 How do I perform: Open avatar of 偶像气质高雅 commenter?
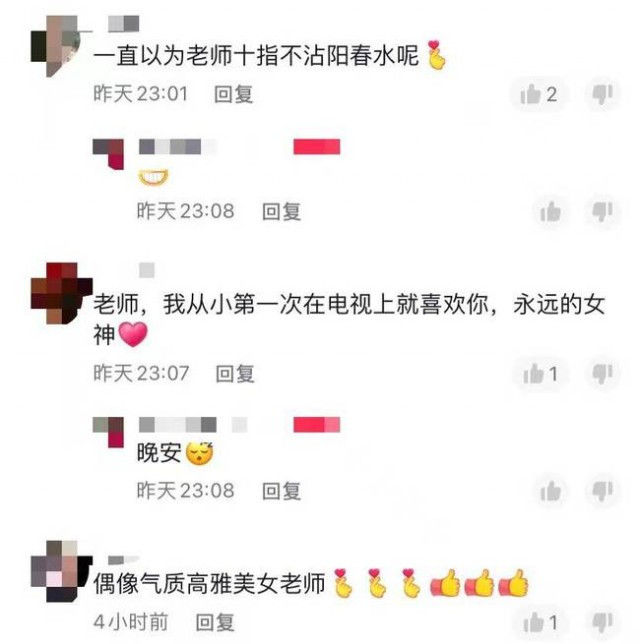pyautogui.click(x=62, y=571)
